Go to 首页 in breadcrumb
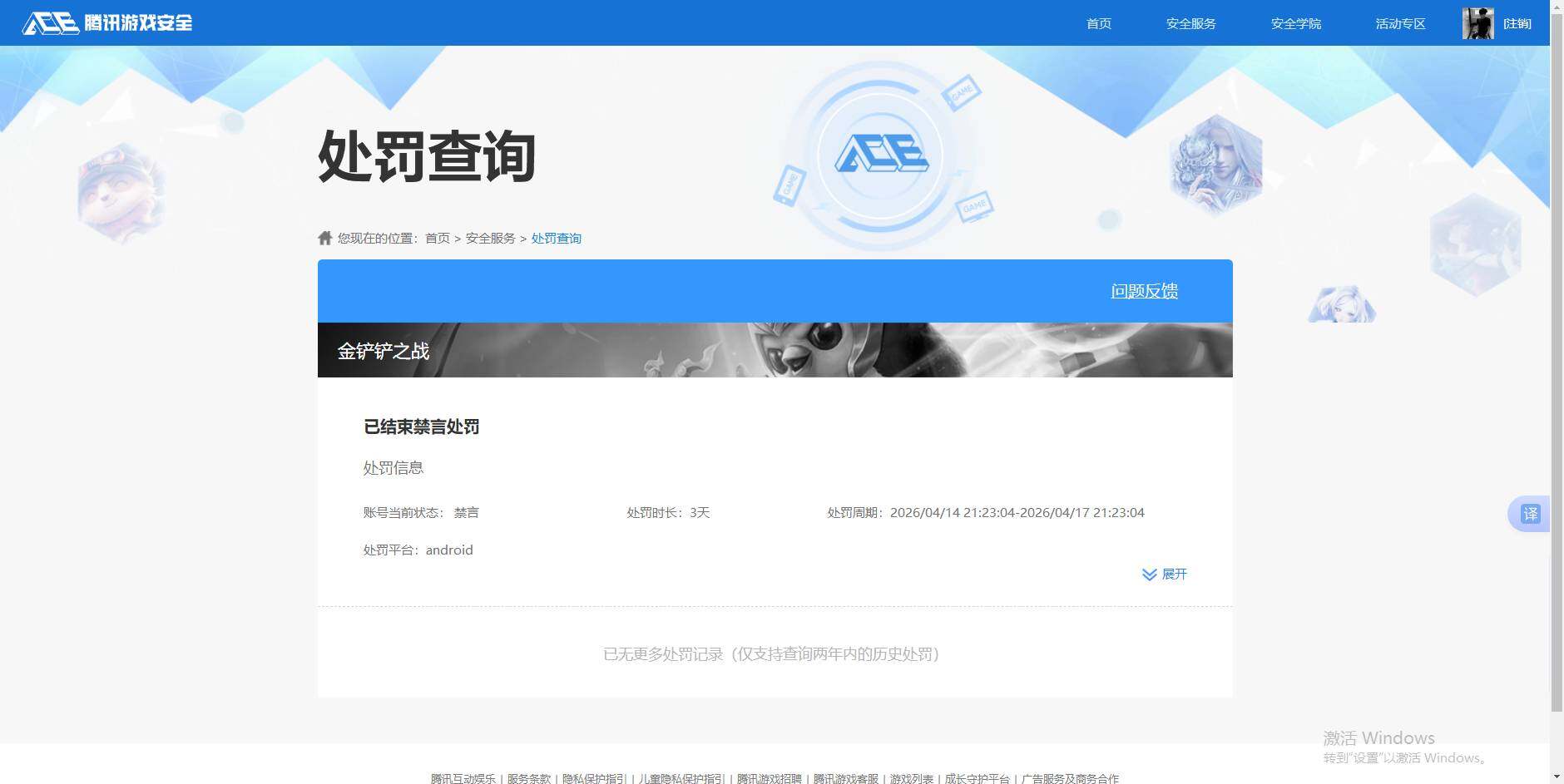Image resolution: width=1564 pixels, height=784 pixels. pos(438,239)
